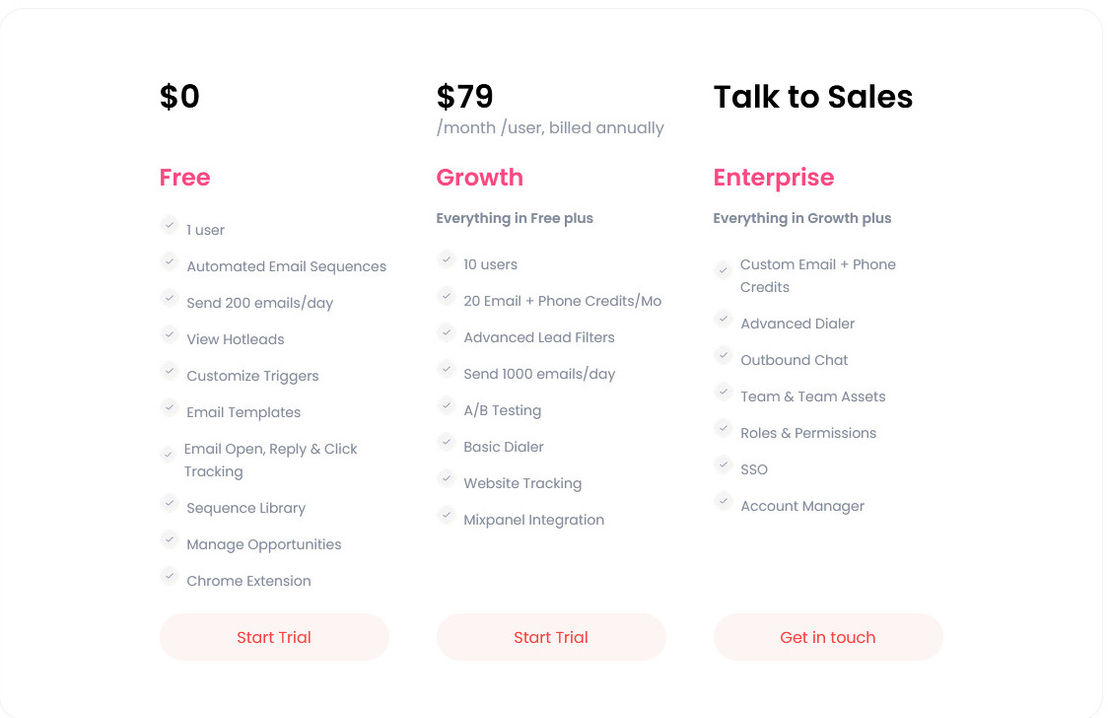The height and width of the screenshot is (718, 1108).
Task: Click the check icon beside Mixpanel Integration
Action: click(446, 515)
